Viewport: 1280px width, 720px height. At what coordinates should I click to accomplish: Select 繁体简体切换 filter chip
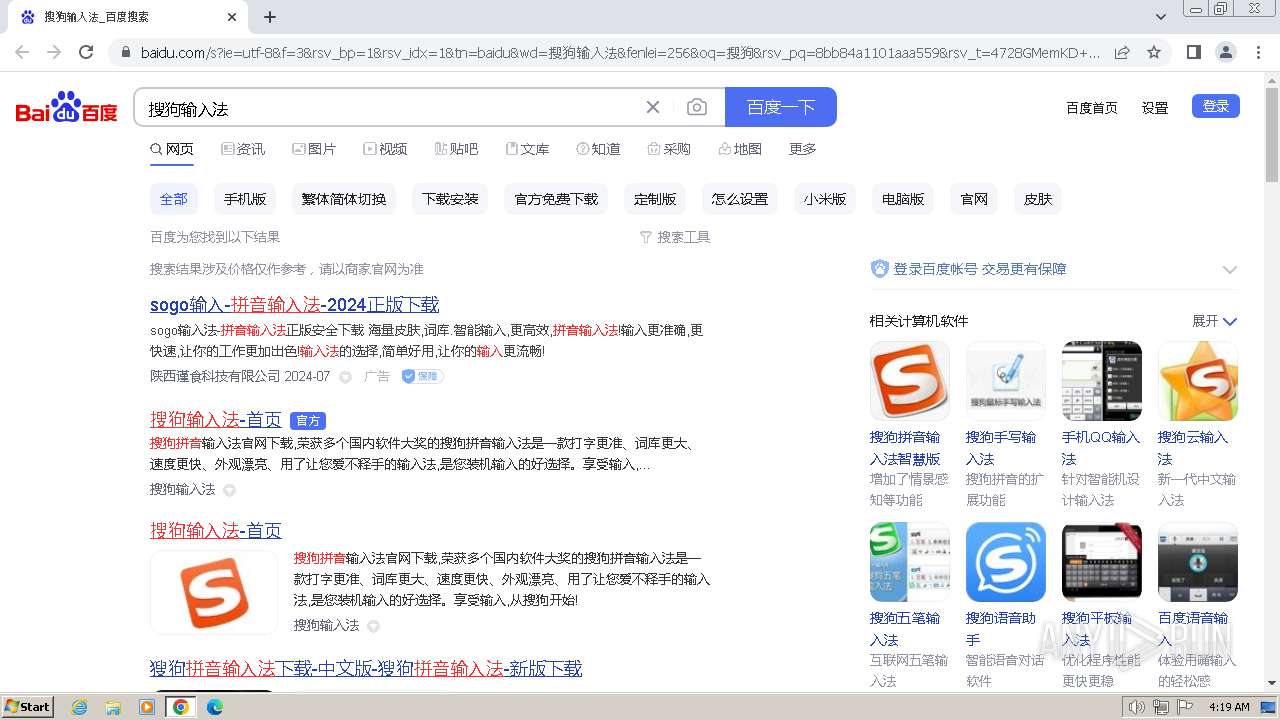344,199
